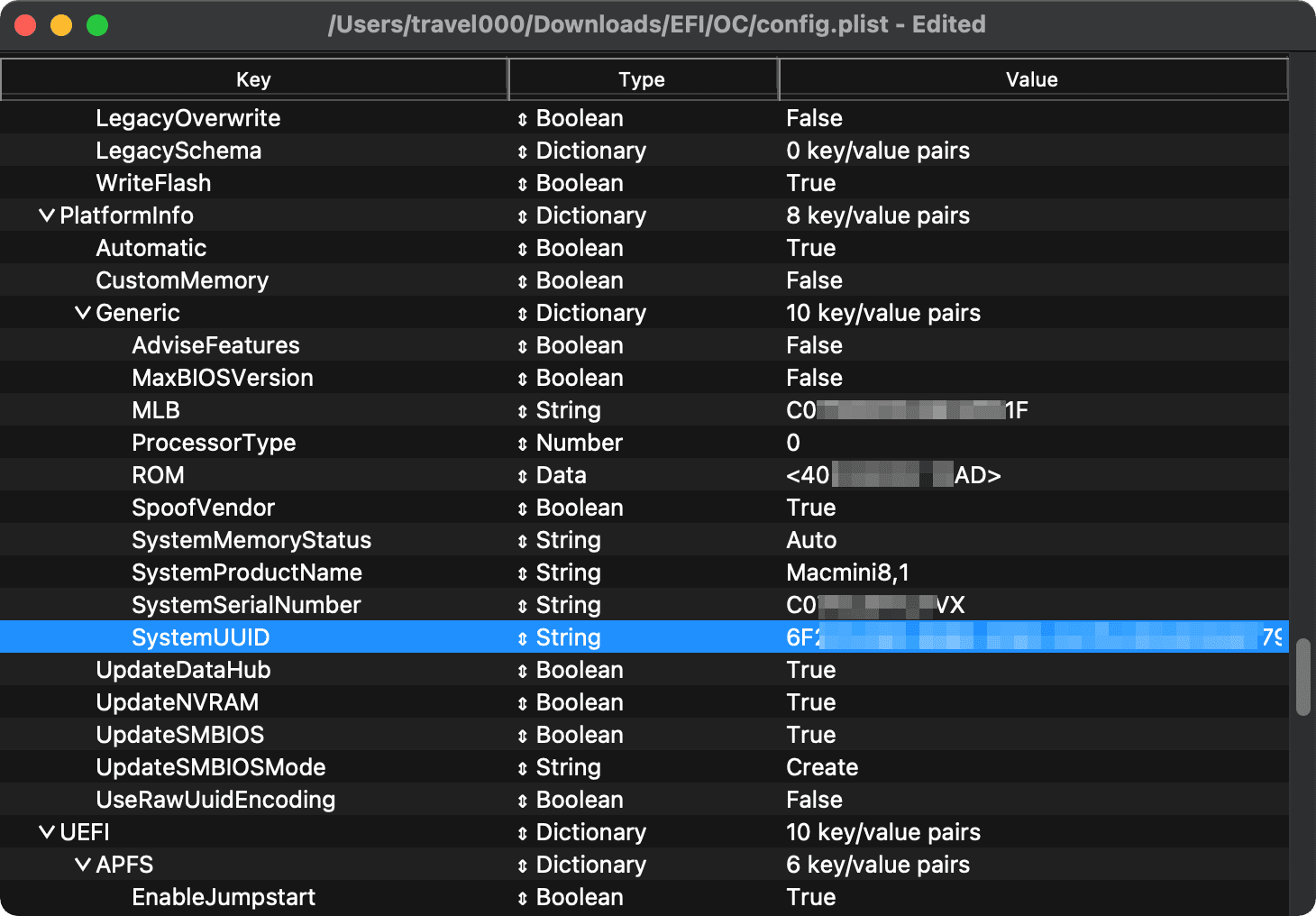Screen dimensions: 1316x916
Task: Click the Value column header
Action: [1031, 79]
